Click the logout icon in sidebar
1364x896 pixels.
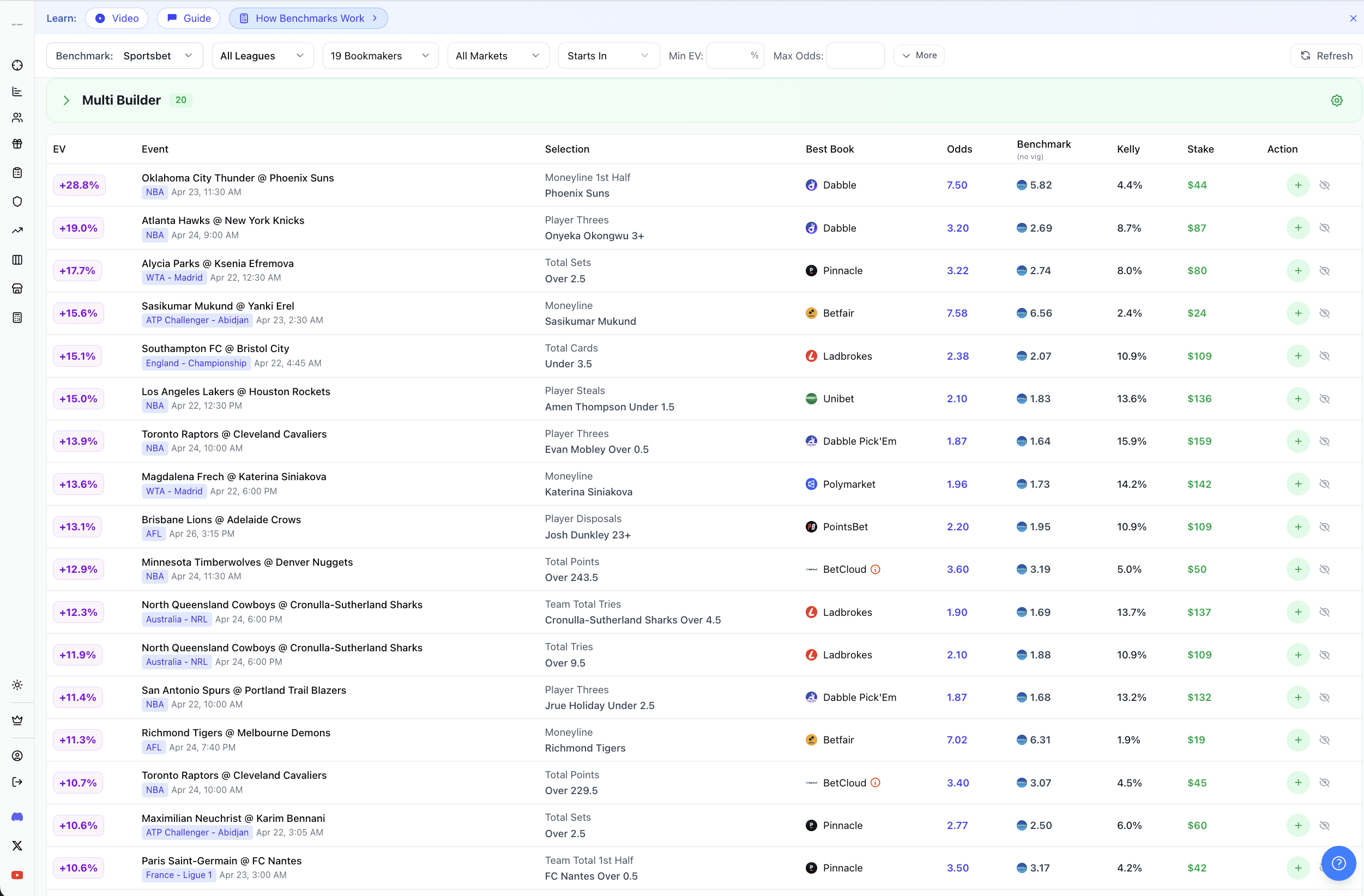(17, 782)
